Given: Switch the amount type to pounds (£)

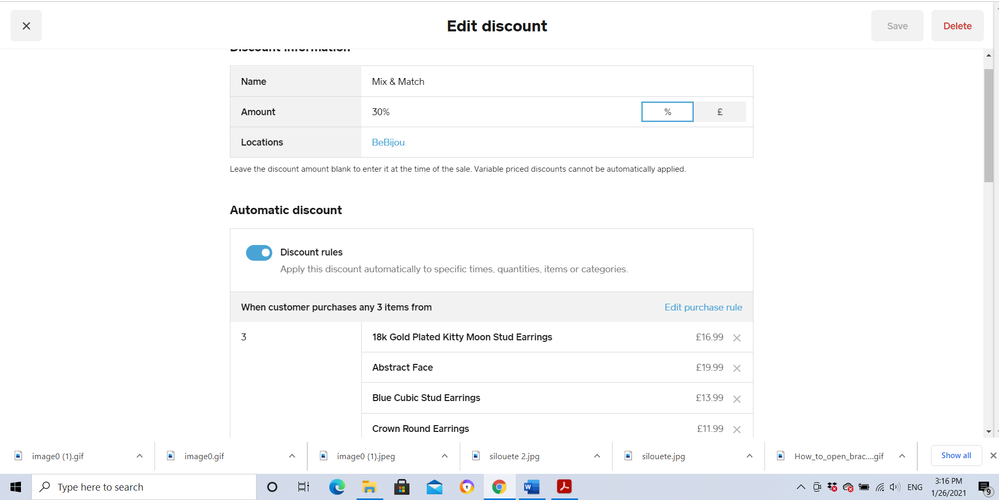Looking at the screenshot, I should coord(720,112).
